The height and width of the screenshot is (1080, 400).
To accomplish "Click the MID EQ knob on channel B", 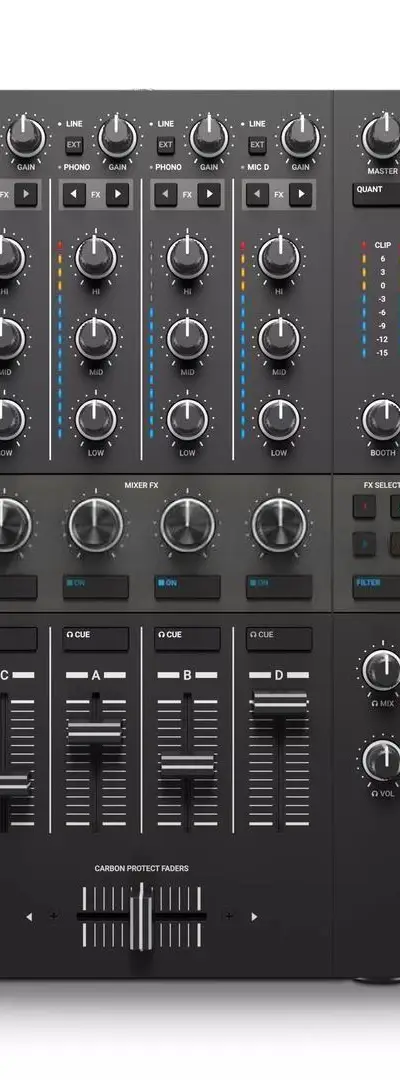I will coord(187,339).
